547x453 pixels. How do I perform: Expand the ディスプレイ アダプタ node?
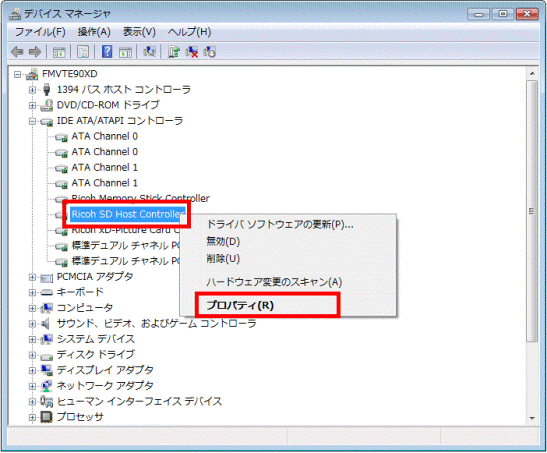[32, 370]
